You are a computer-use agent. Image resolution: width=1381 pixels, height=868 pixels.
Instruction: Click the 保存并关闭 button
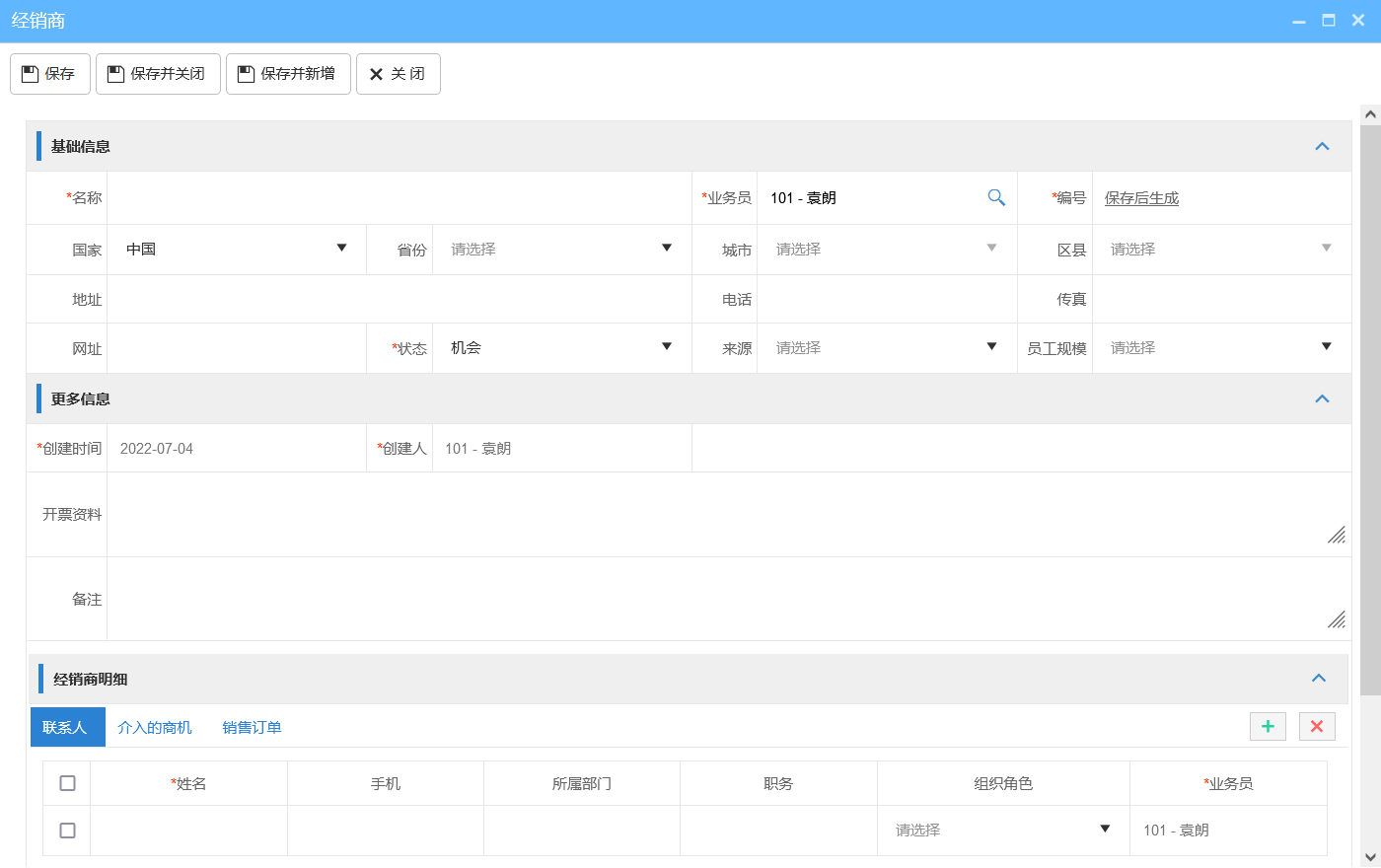(157, 73)
